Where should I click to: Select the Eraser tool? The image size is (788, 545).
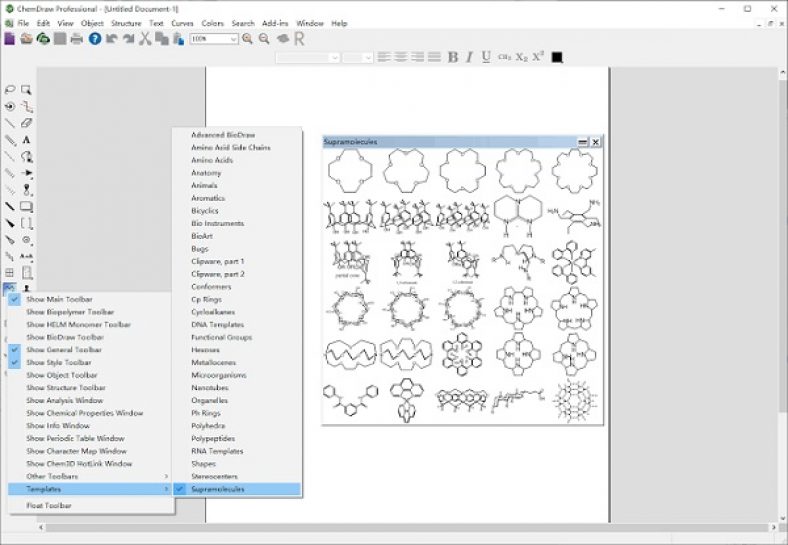pos(27,123)
